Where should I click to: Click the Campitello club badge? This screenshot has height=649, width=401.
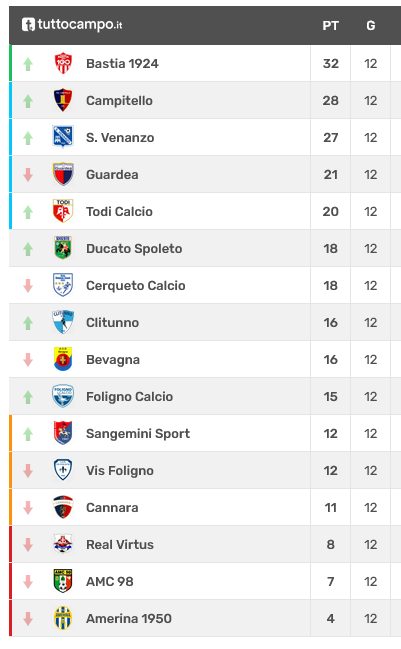click(63, 100)
